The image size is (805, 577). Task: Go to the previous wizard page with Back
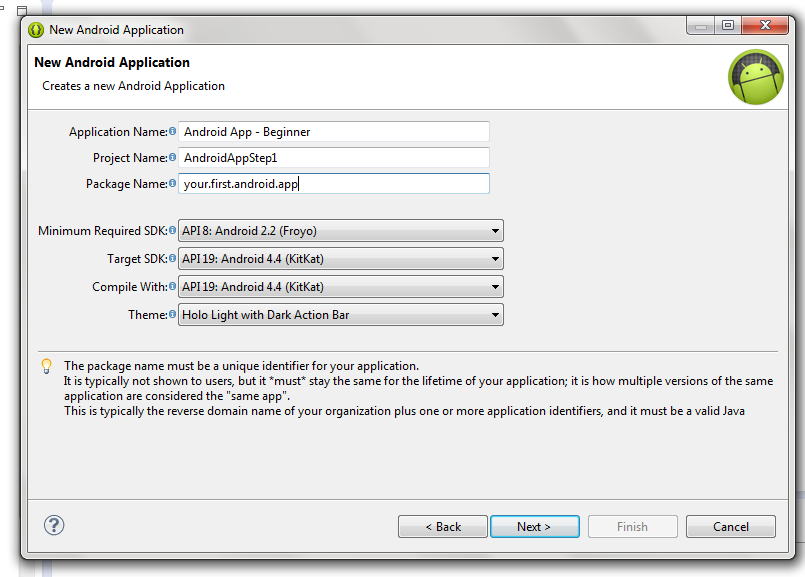point(443,527)
